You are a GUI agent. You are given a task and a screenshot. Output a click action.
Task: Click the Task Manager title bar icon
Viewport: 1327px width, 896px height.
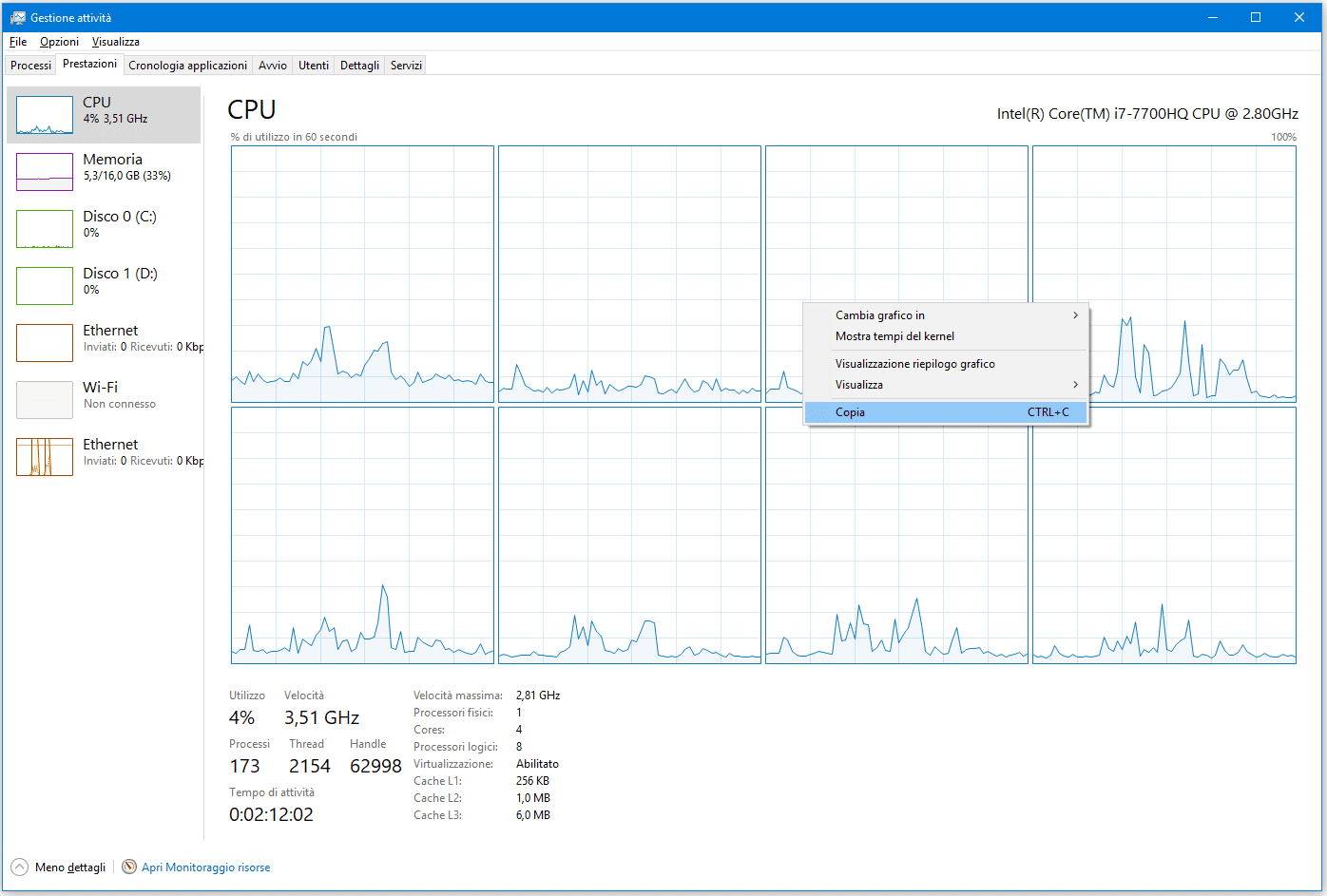[17, 17]
